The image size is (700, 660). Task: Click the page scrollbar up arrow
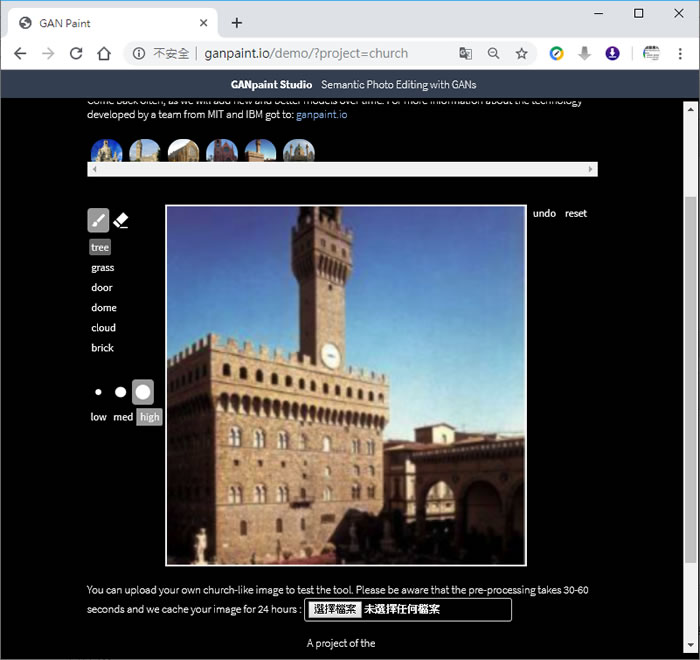pos(691,109)
